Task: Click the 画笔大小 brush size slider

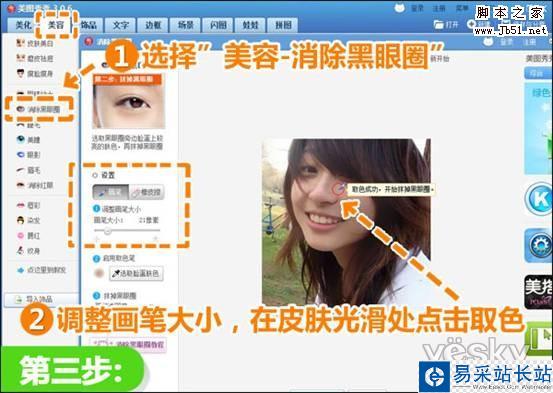Action: [x=127, y=231]
